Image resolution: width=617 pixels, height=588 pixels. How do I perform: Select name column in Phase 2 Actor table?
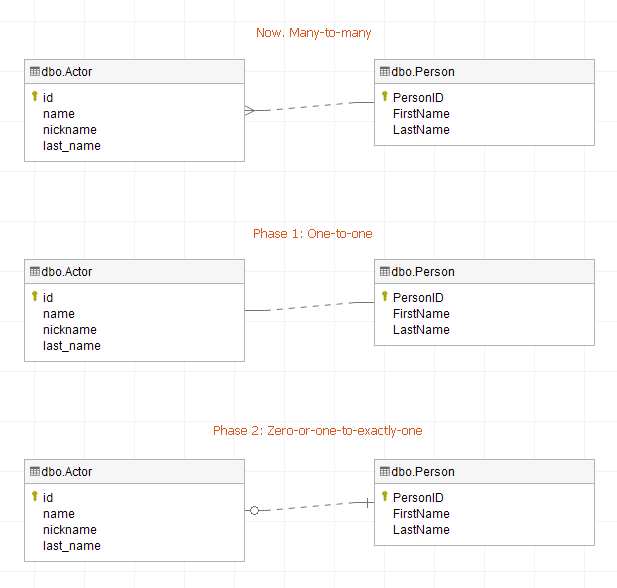58,514
